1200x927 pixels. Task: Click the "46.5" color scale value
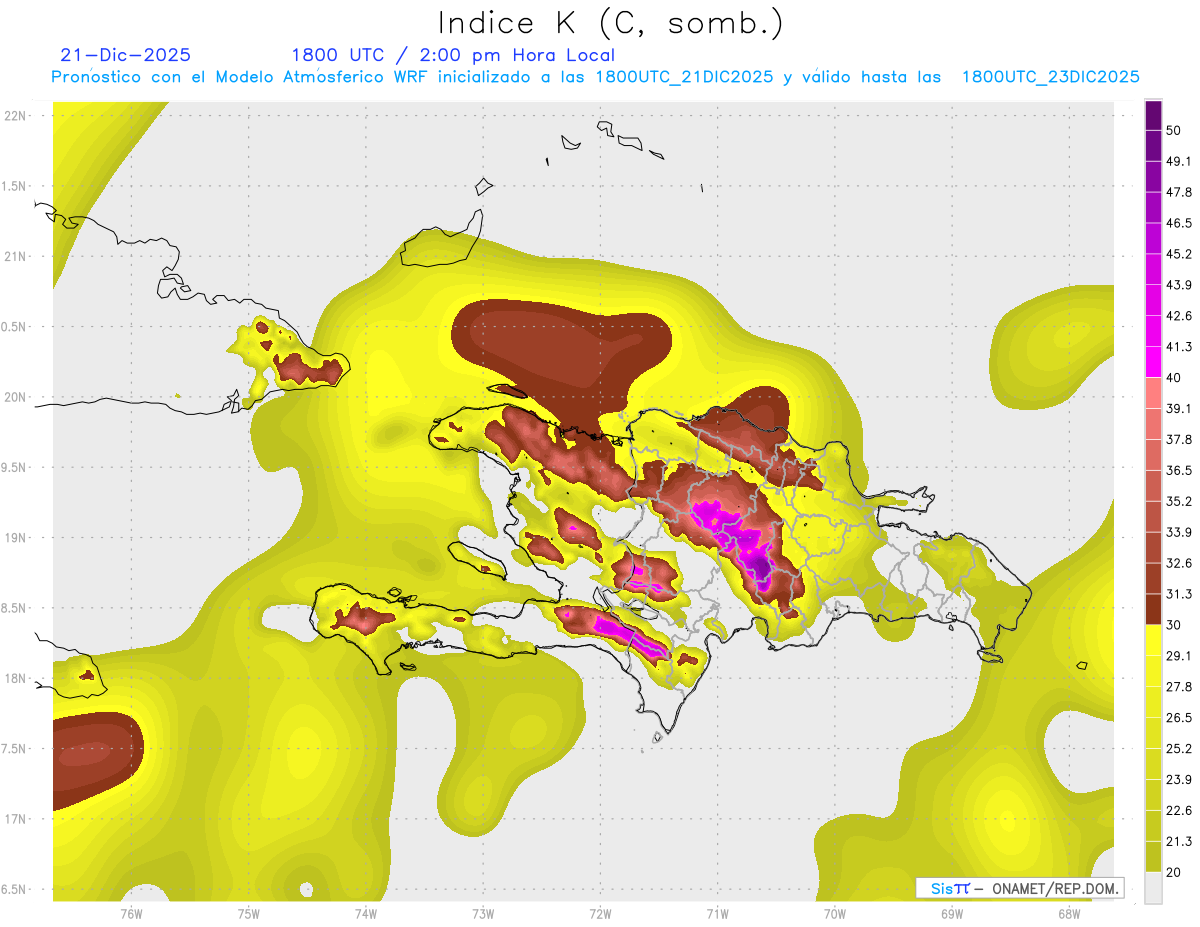pos(1178,223)
